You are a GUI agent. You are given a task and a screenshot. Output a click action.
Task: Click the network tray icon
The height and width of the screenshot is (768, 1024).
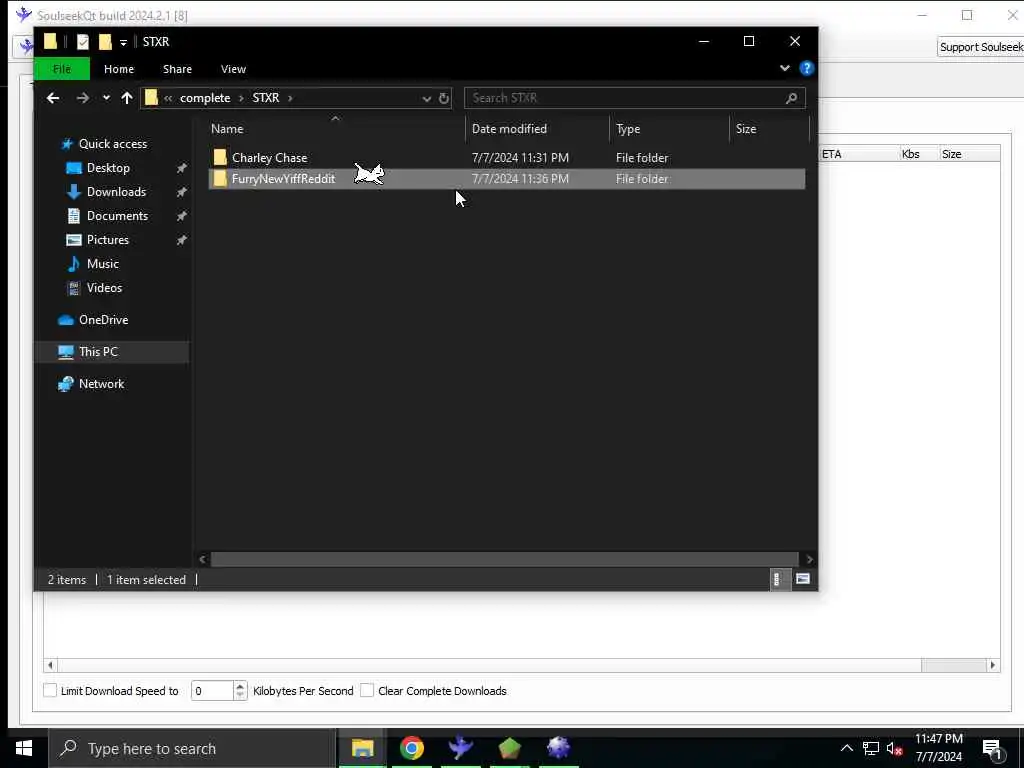(871, 748)
